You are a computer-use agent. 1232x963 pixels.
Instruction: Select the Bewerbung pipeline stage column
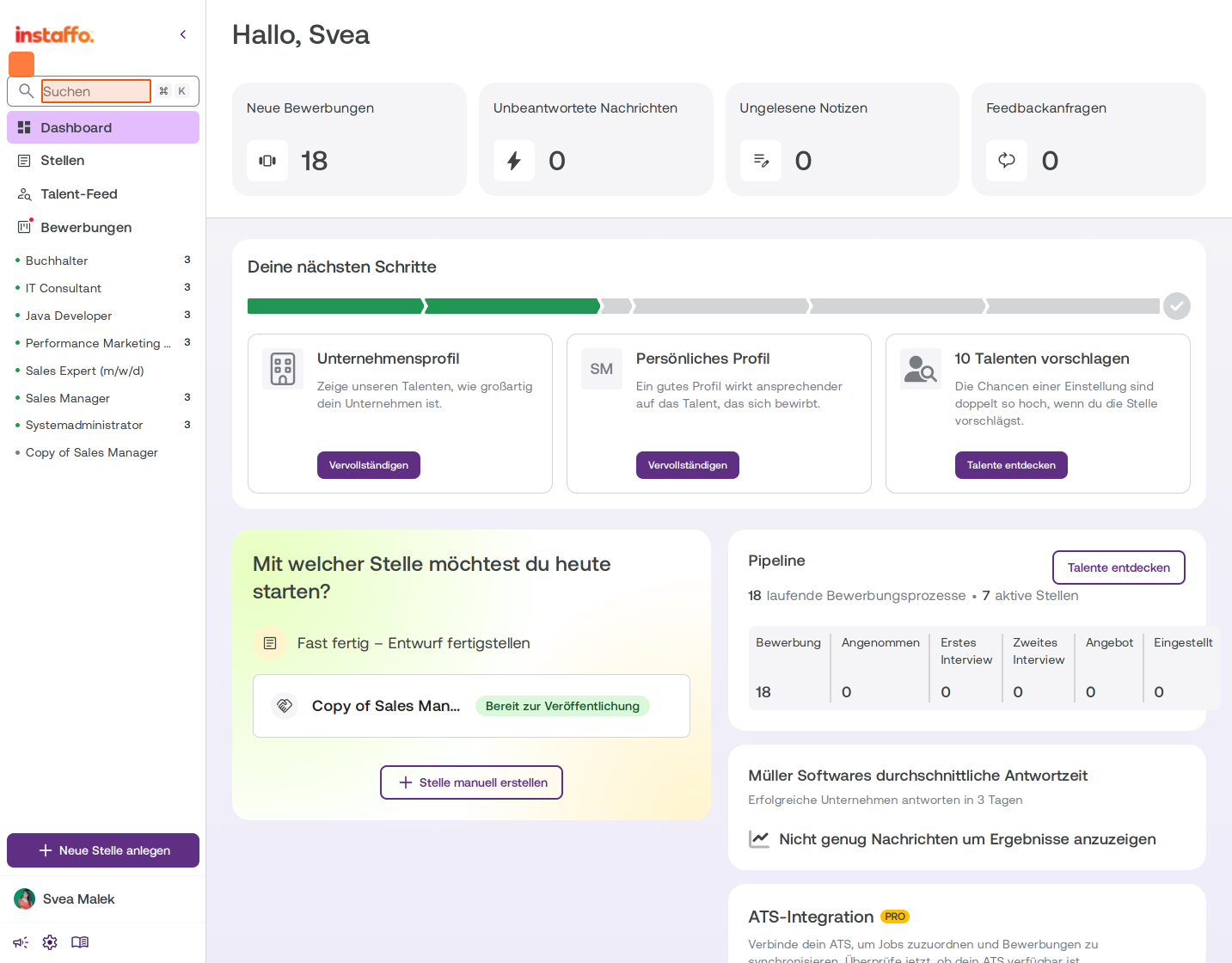(788, 667)
